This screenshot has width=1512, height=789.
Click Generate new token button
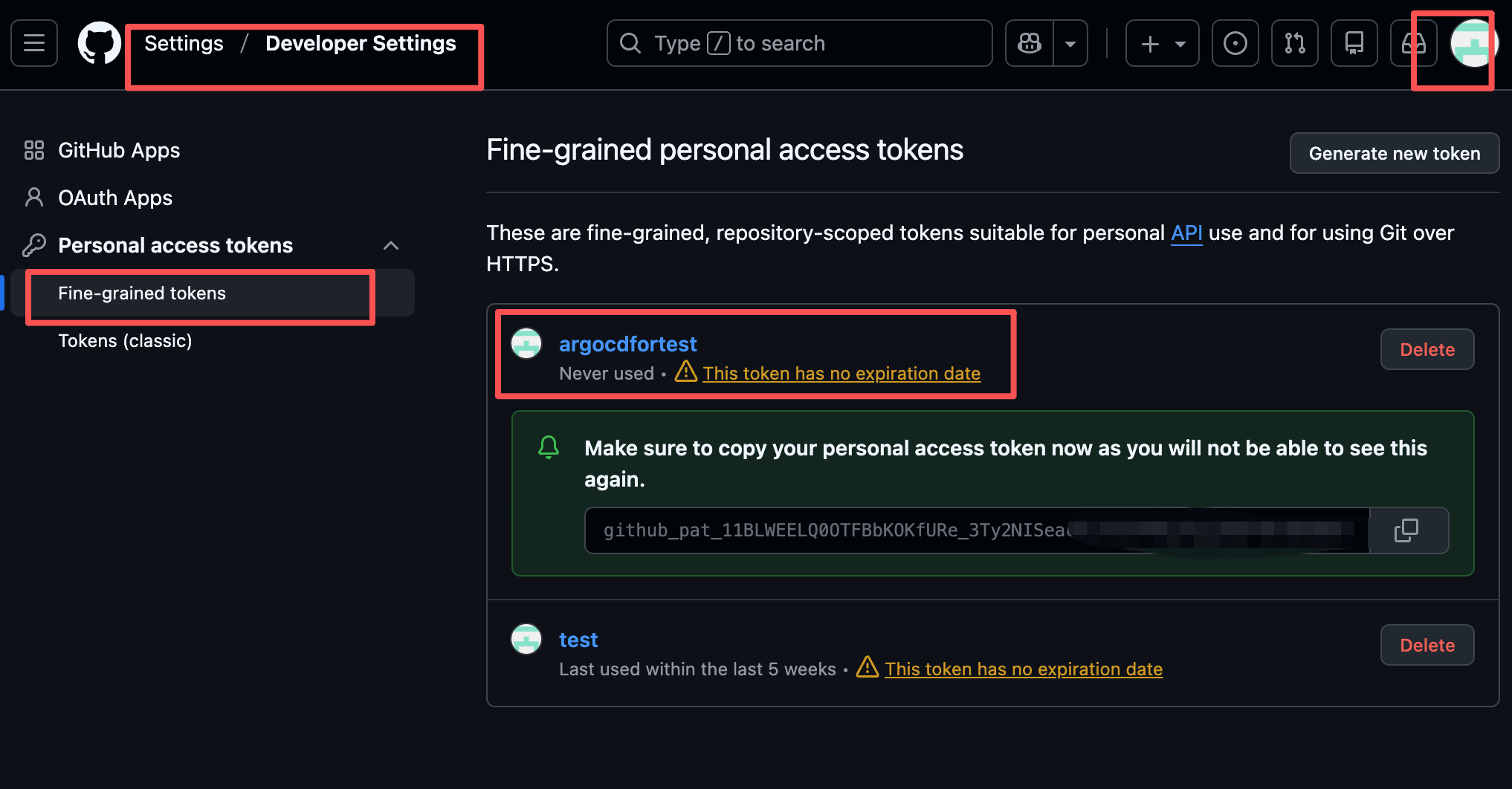click(x=1395, y=153)
